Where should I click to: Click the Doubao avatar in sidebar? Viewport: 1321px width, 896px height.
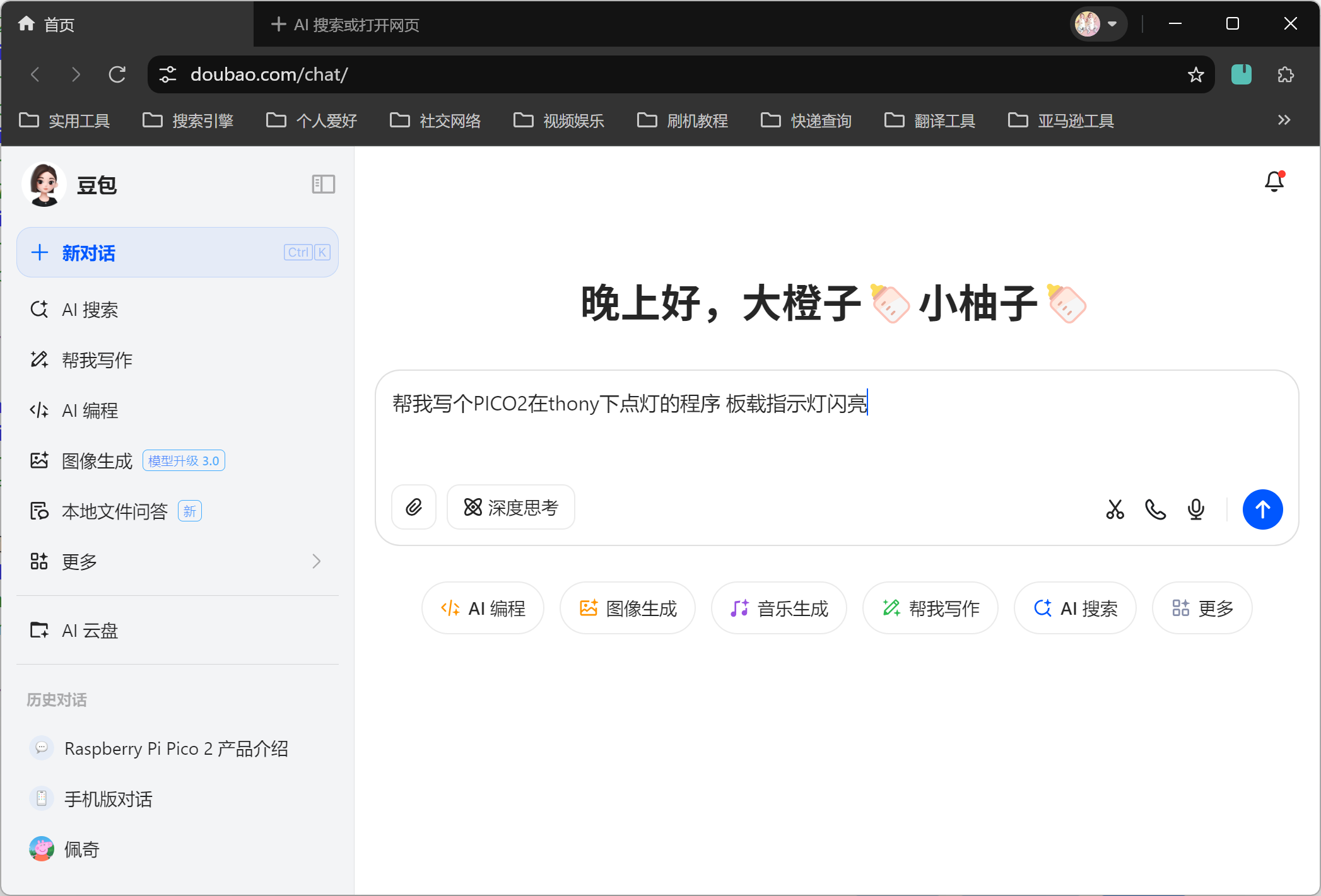[x=44, y=184]
